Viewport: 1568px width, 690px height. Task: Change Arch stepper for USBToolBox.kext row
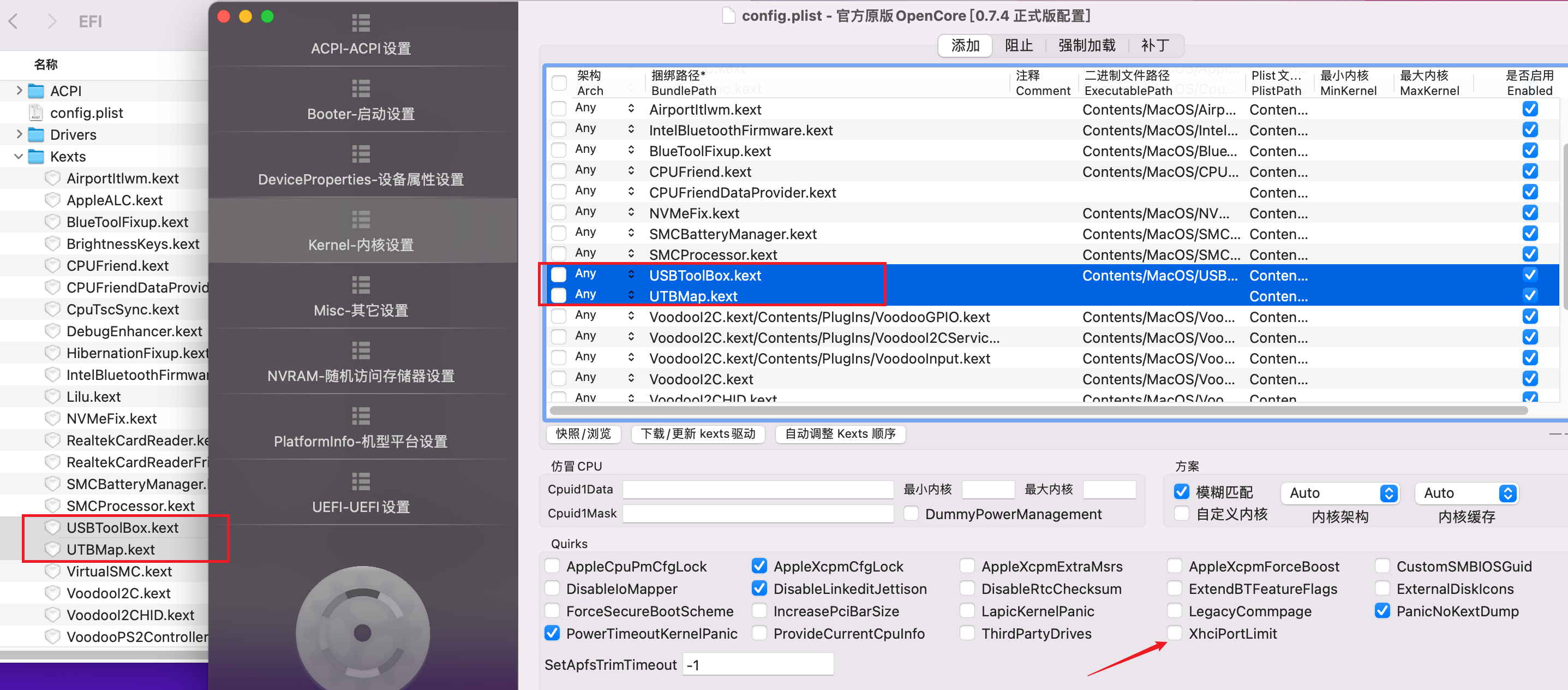pyautogui.click(x=631, y=274)
